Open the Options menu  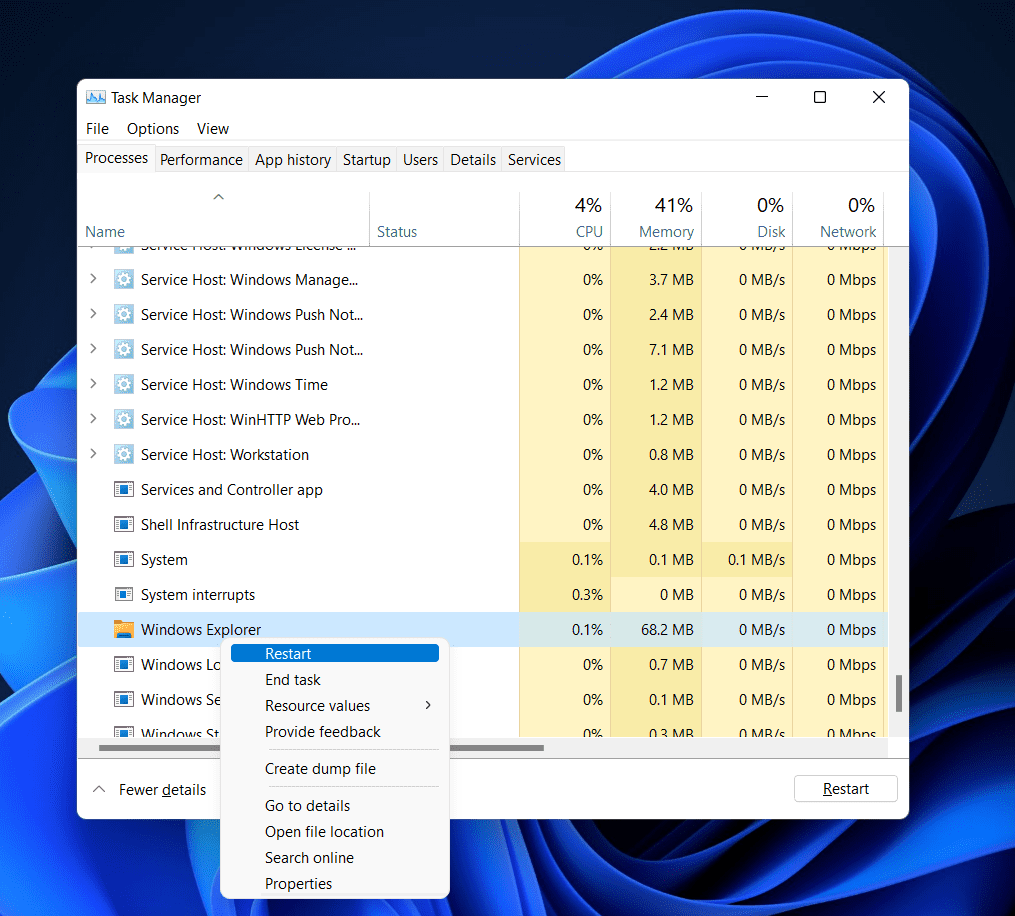tap(152, 128)
